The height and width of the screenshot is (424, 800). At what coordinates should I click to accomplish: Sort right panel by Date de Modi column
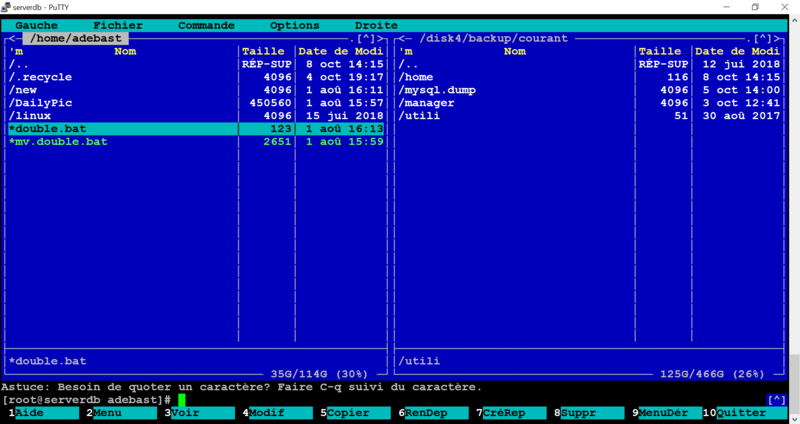737,52
